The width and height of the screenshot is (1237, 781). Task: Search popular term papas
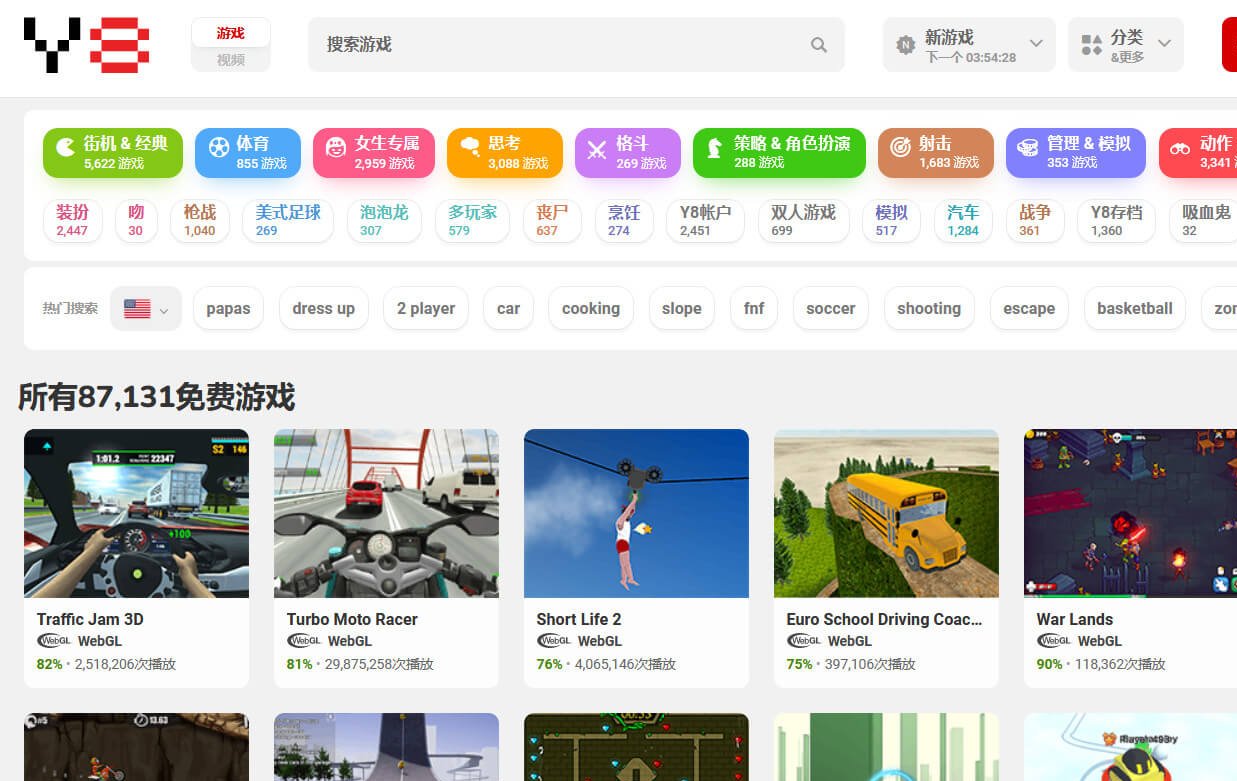click(228, 308)
